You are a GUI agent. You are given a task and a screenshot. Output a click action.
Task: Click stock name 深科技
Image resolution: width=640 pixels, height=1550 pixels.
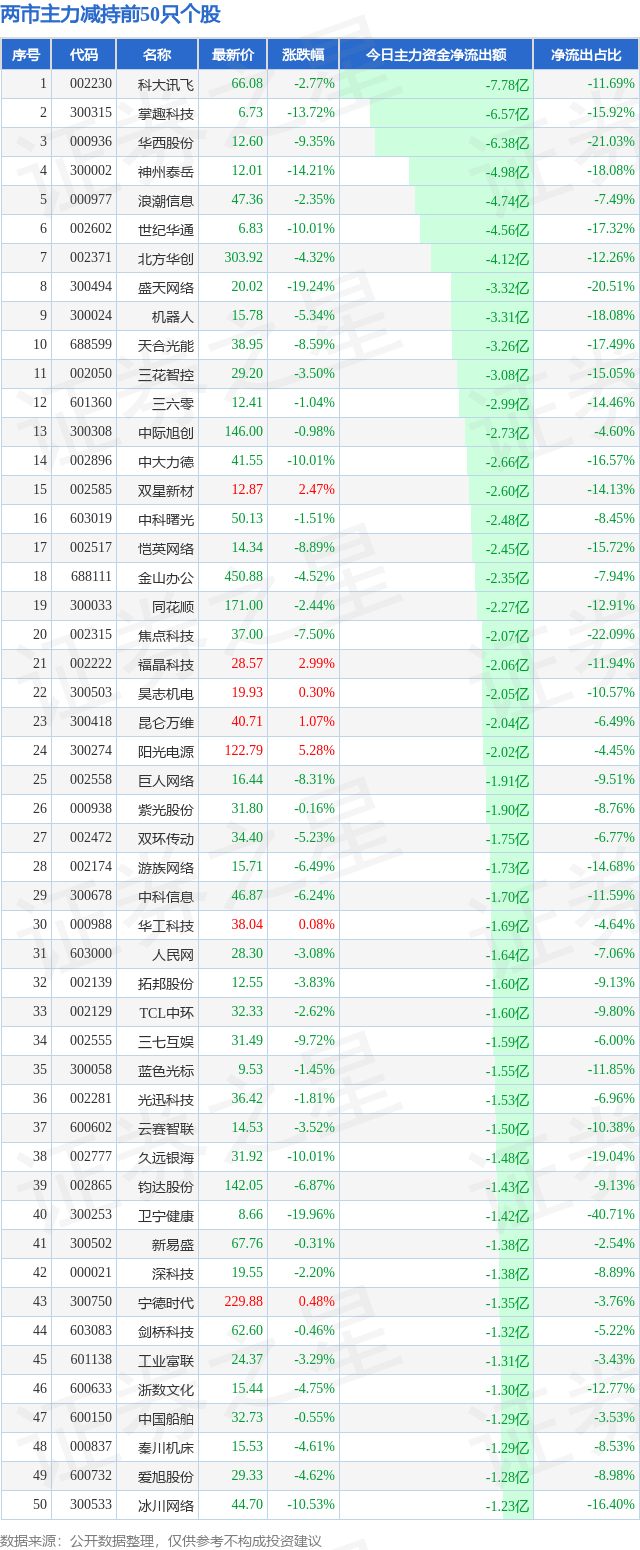point(173,1273)
